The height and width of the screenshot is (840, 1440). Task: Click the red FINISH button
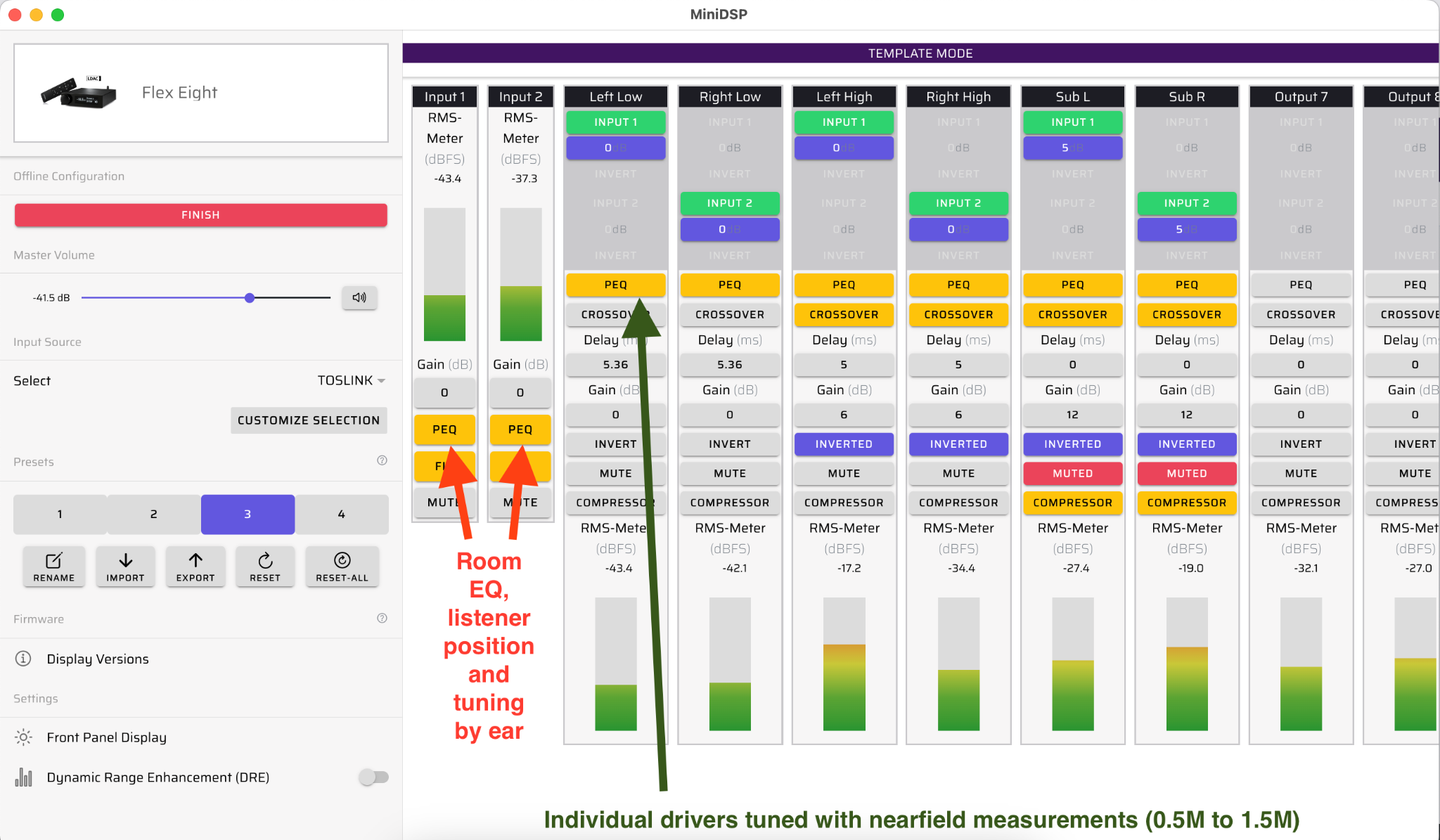point(200,214)
